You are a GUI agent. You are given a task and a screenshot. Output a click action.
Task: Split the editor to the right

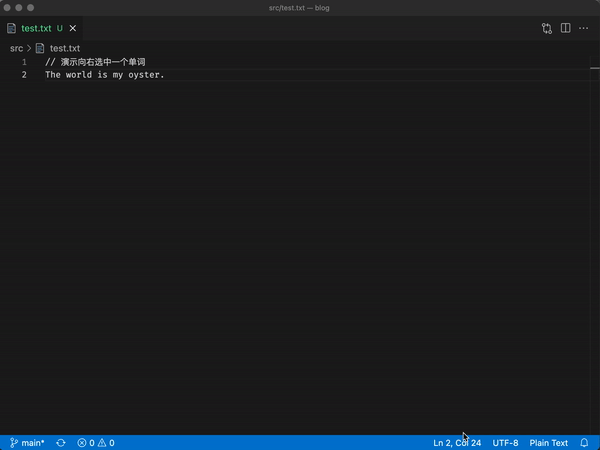coord(566,28)
